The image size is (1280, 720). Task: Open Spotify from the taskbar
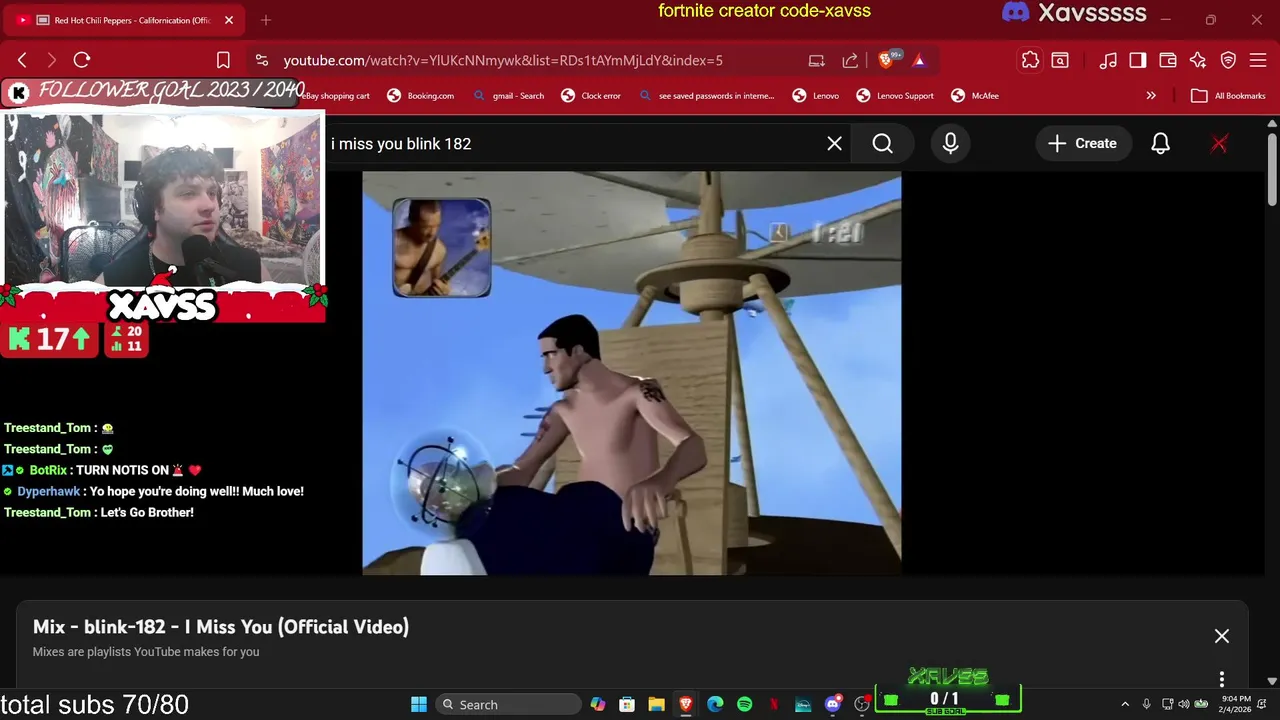pos(744,704)
